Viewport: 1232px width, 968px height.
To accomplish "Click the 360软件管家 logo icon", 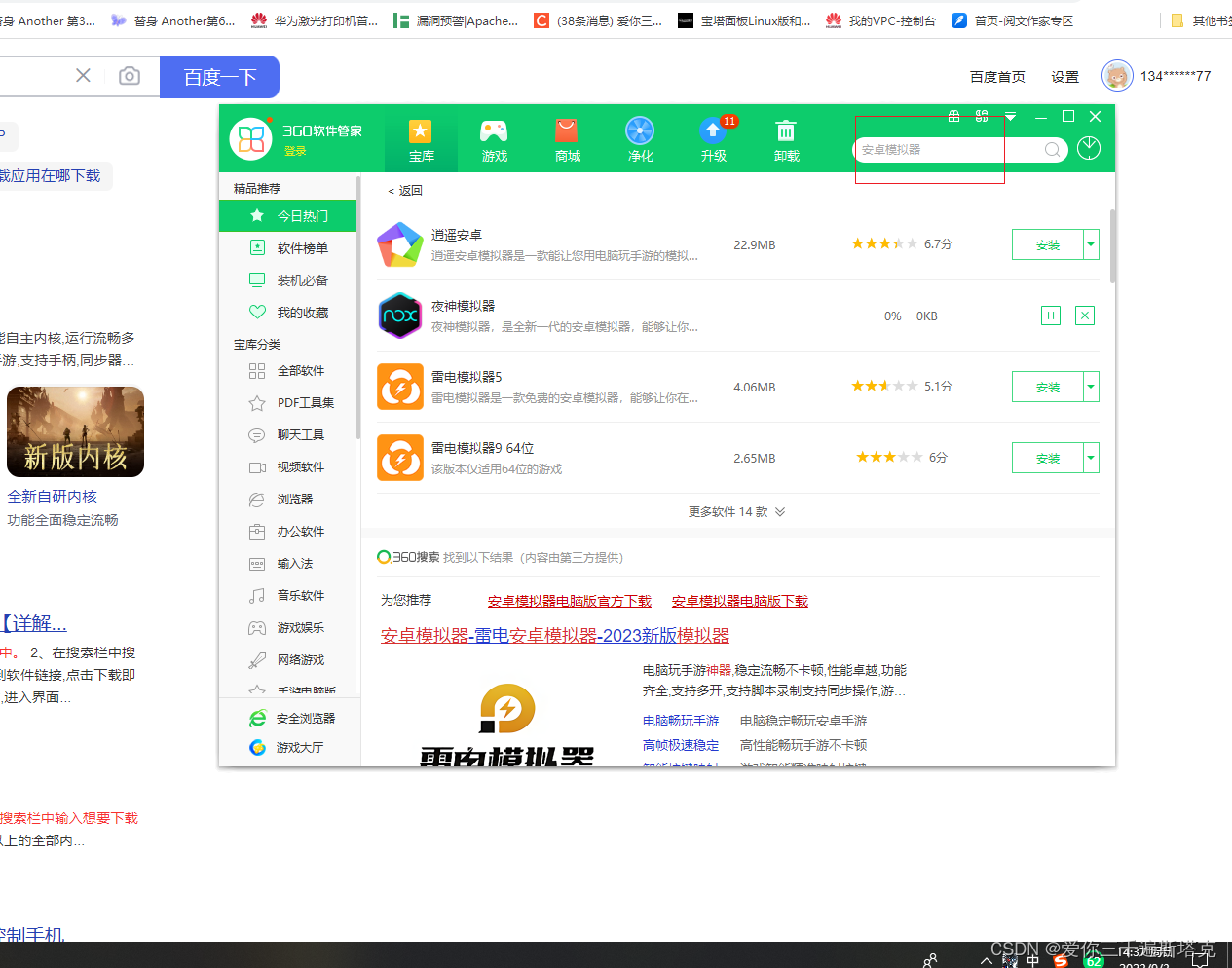I will 250,139.
